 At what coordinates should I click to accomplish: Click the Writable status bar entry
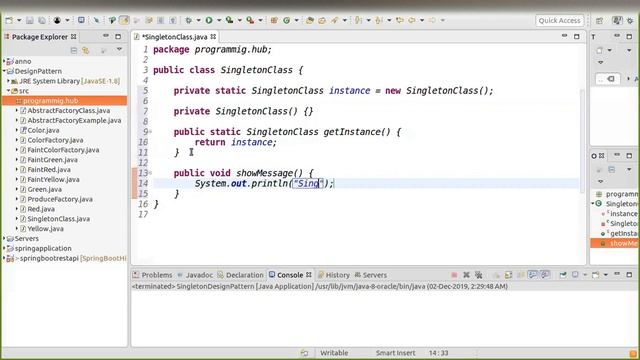pyautogui.click(x=334, y=353)
